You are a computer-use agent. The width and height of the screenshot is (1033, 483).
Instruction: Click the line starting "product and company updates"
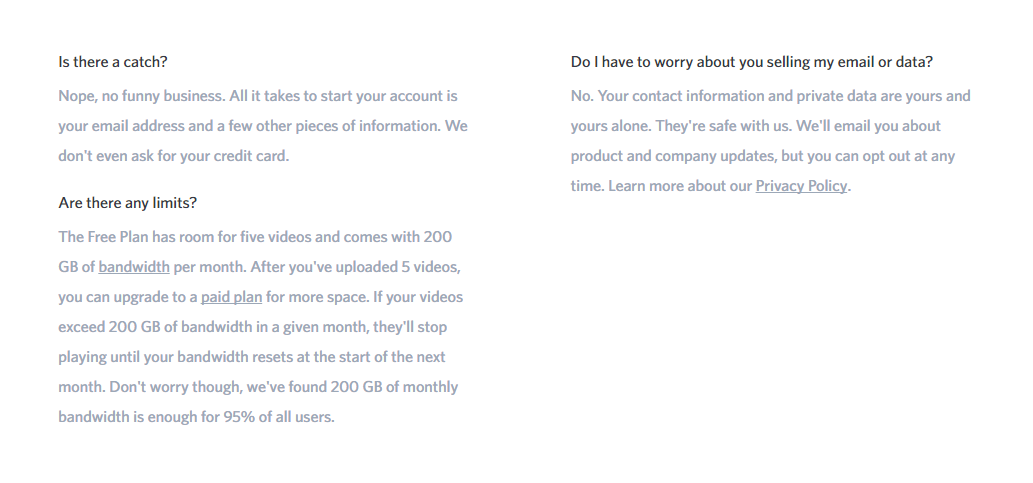[763, 156]
